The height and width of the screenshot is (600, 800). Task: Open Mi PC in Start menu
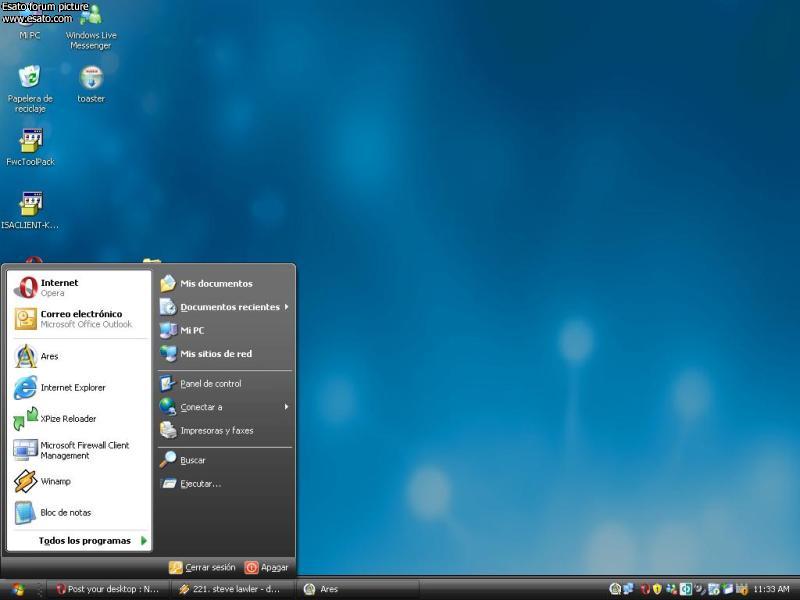pyautogui.click(x=225, y=331)
